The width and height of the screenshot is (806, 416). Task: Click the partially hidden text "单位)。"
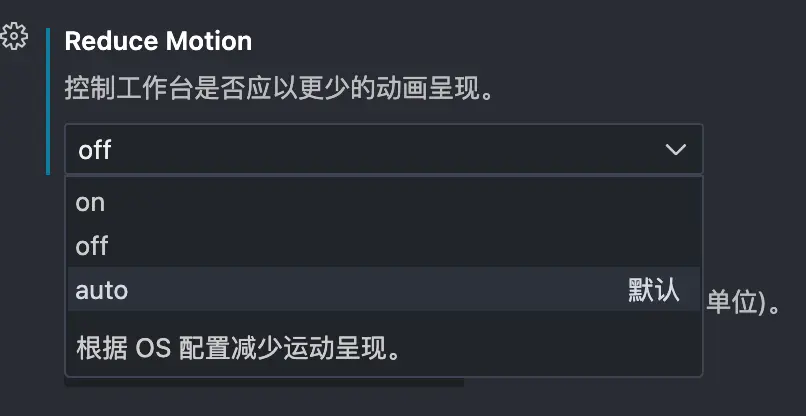744,304
